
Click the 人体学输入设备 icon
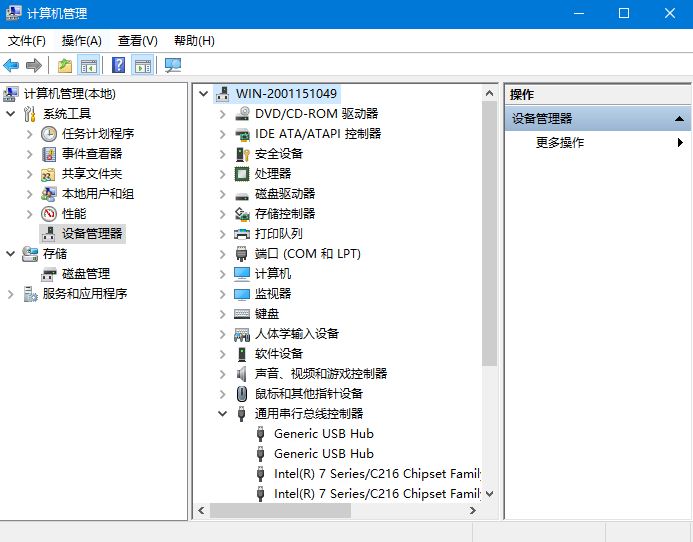tap(242, 334)
